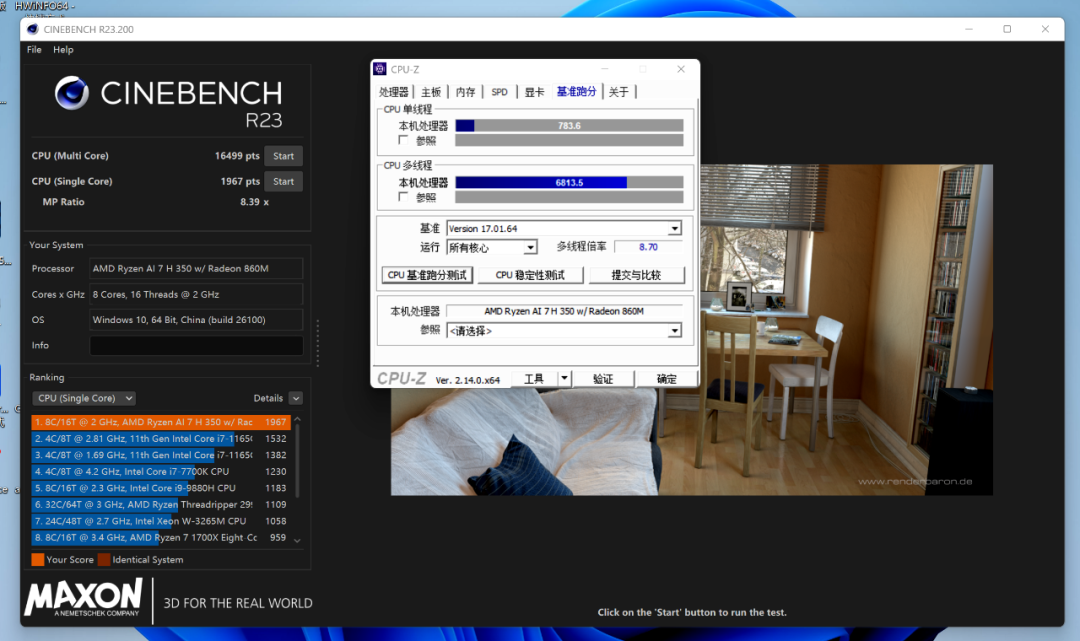Switch to the 关于 tab in CPU-Z
This screenshot has height=641, width=1080.
[x=619, y=92]
